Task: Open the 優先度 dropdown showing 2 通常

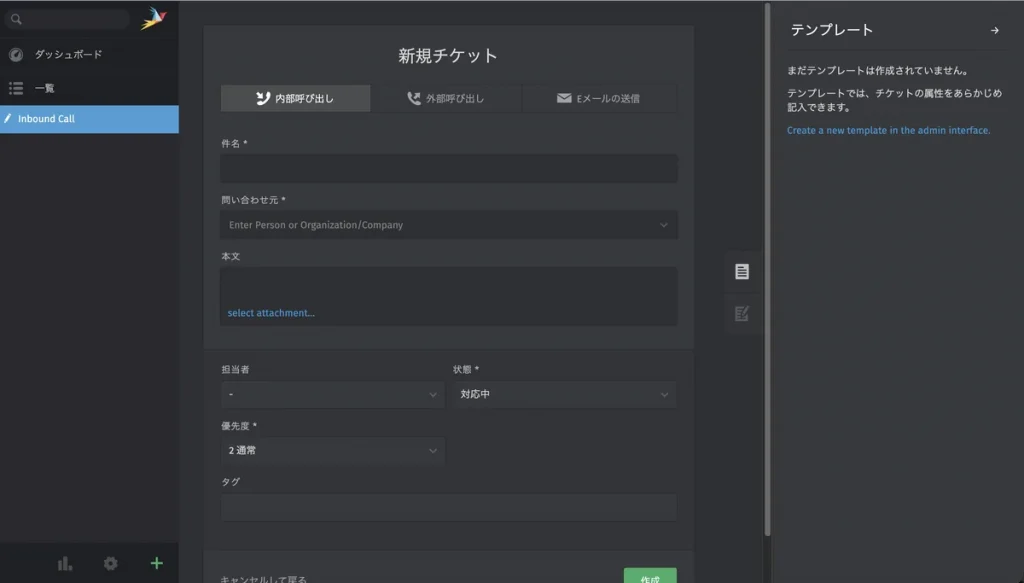Action: pos(332,451)
